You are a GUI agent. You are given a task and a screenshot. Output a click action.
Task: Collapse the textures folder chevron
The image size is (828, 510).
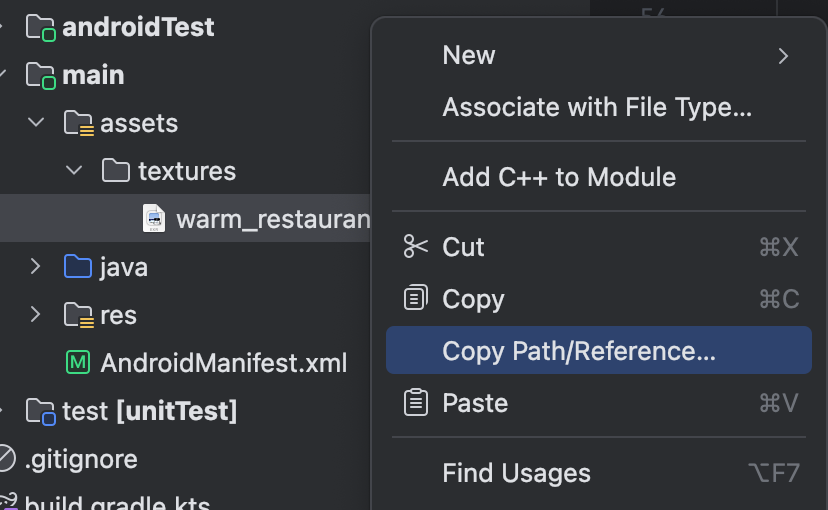click(x=74, y=170)
